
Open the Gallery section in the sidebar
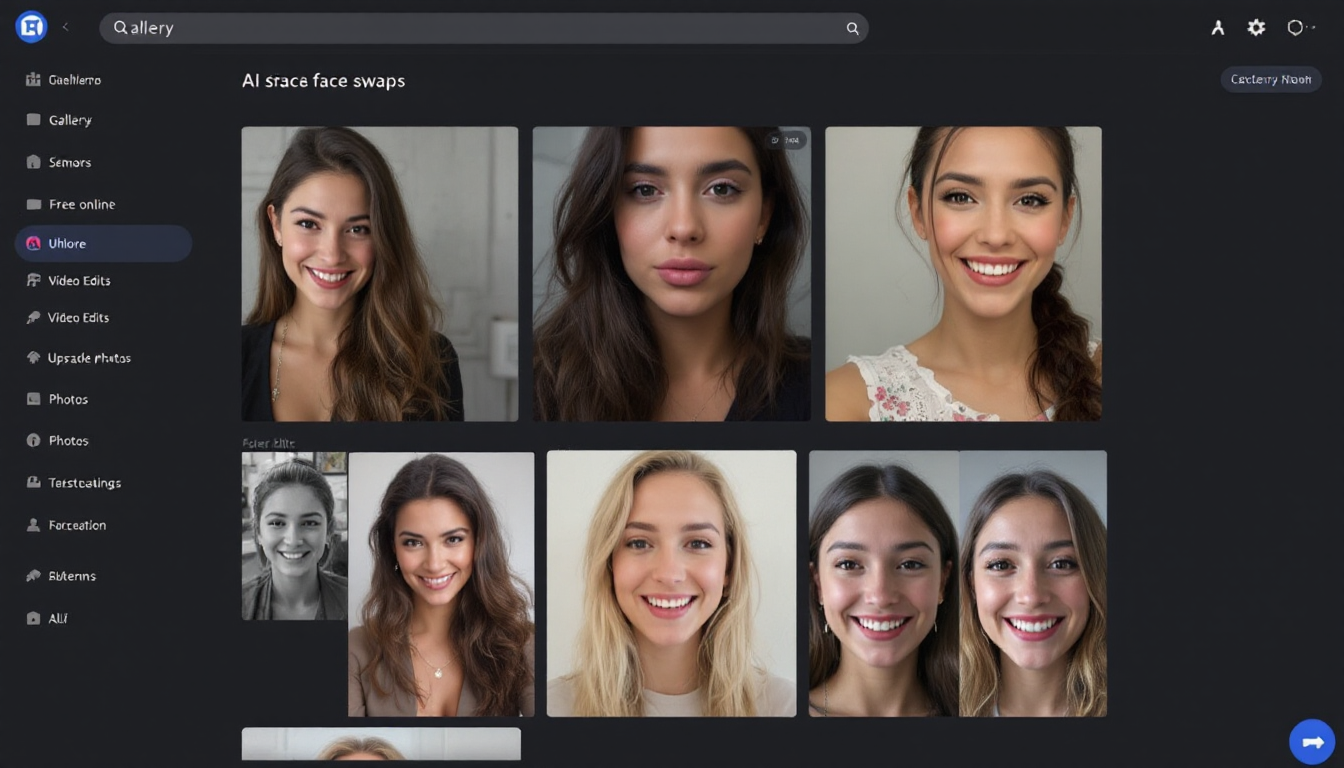[x=66, y=120]
